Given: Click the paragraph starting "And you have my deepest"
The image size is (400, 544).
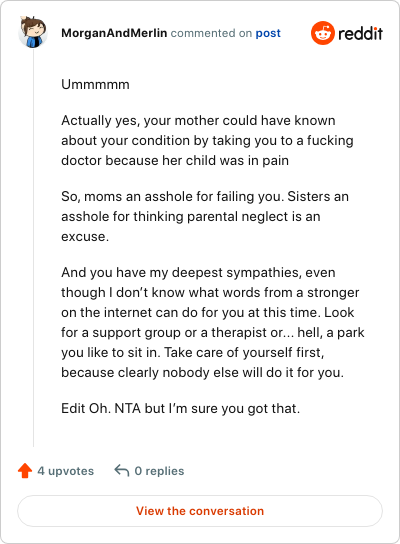Looking at the screenshot, I should 213,323.
